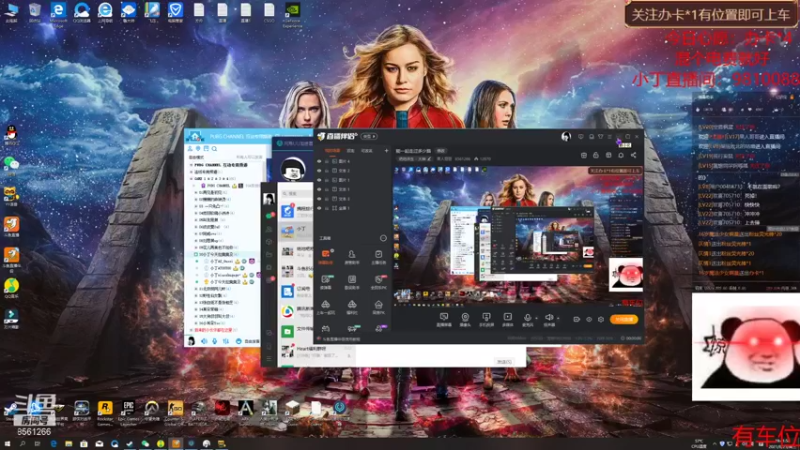This screenshot has height=450, width=800.
Task: Toggle the microphone in the YY bottom bar
Action: (215, 341)
